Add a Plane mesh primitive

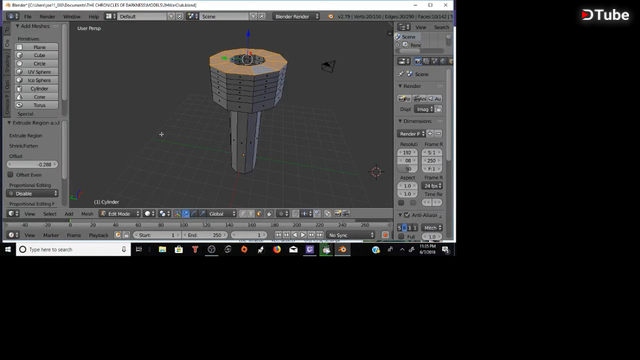pos(36,47)
